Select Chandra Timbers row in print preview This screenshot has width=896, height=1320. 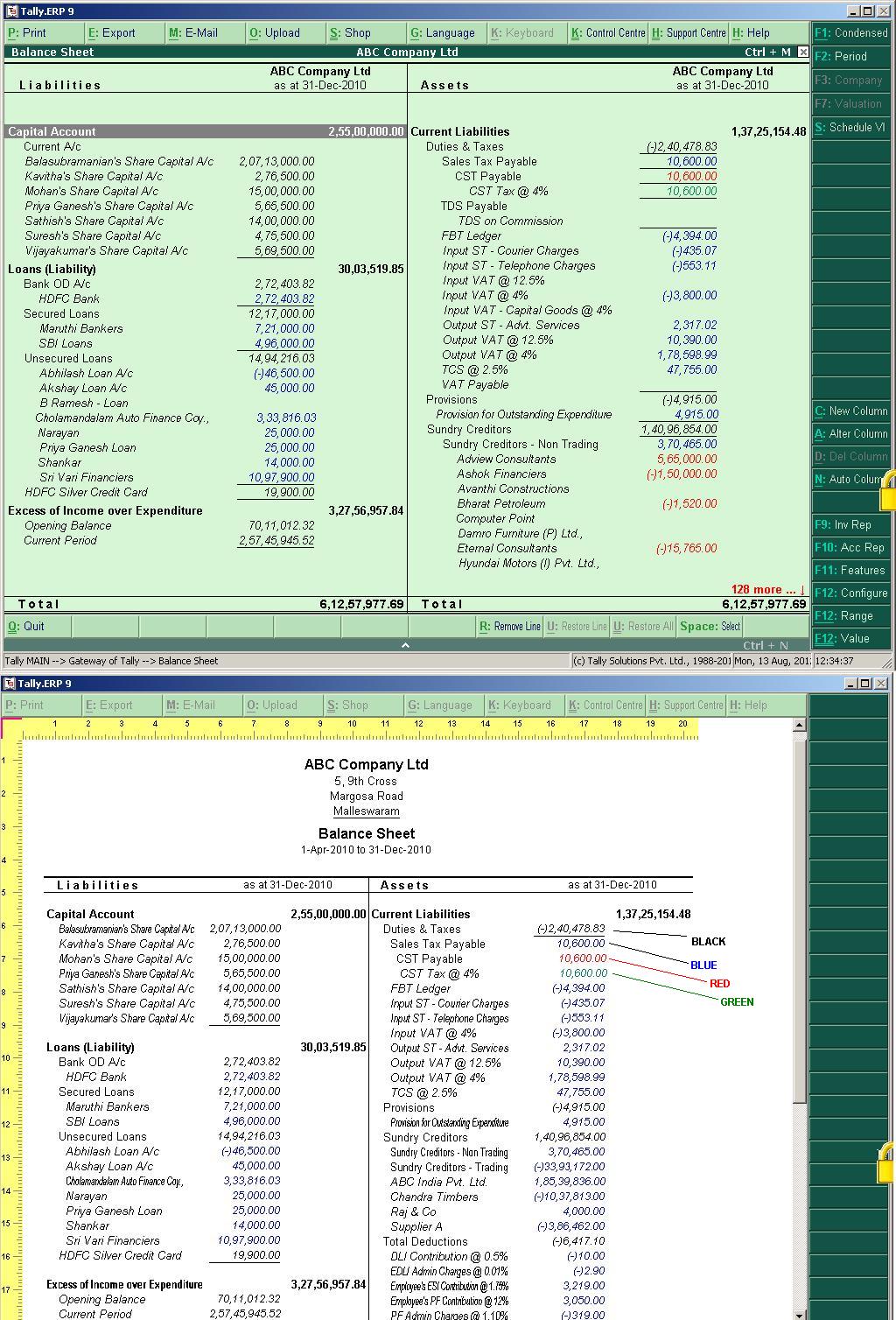434,1197
